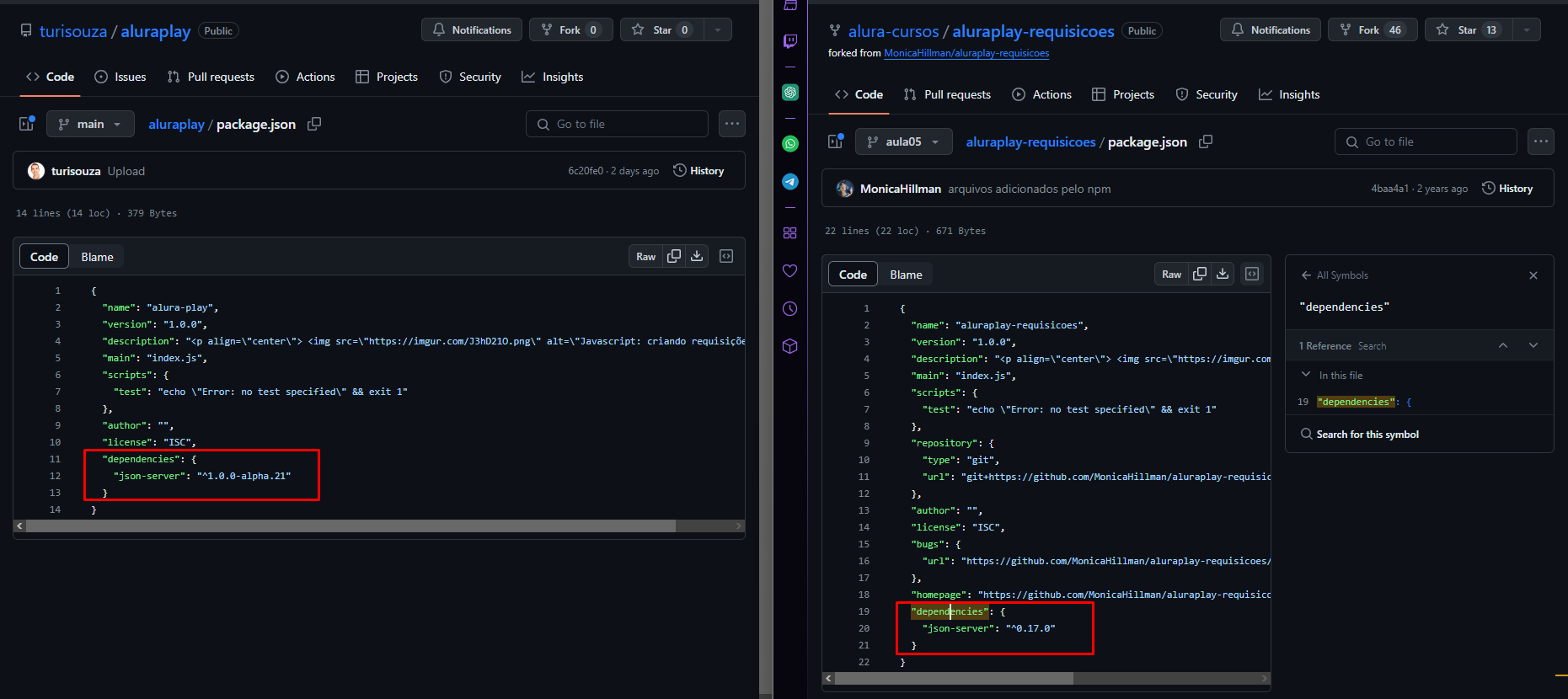Image resolution: width=1568 pixels, height=699 pixels.
Task: Switch to Blame view in right window
Action: pyautogui.click(x=906, y=275)
